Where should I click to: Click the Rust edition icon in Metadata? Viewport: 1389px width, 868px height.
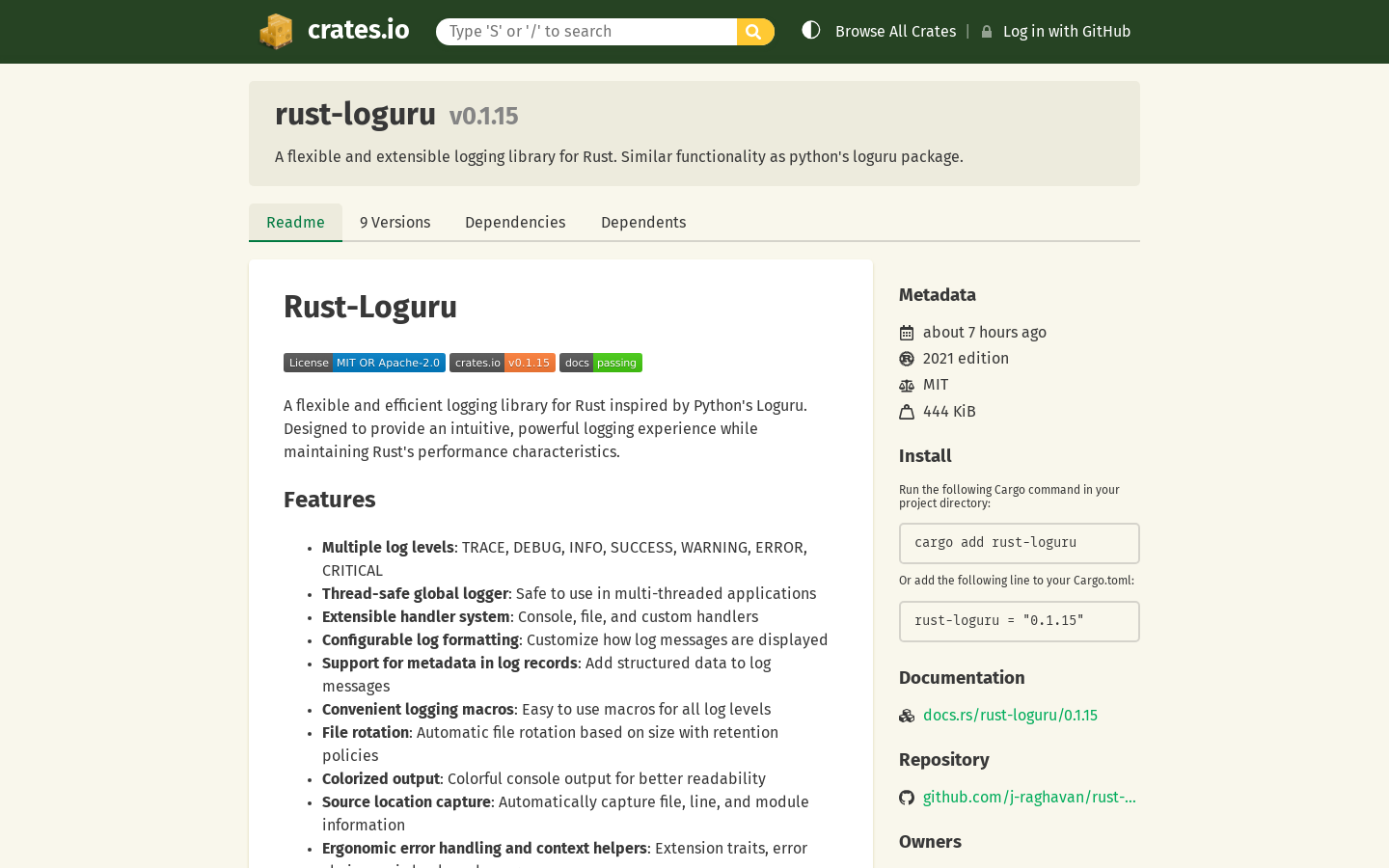907,359
